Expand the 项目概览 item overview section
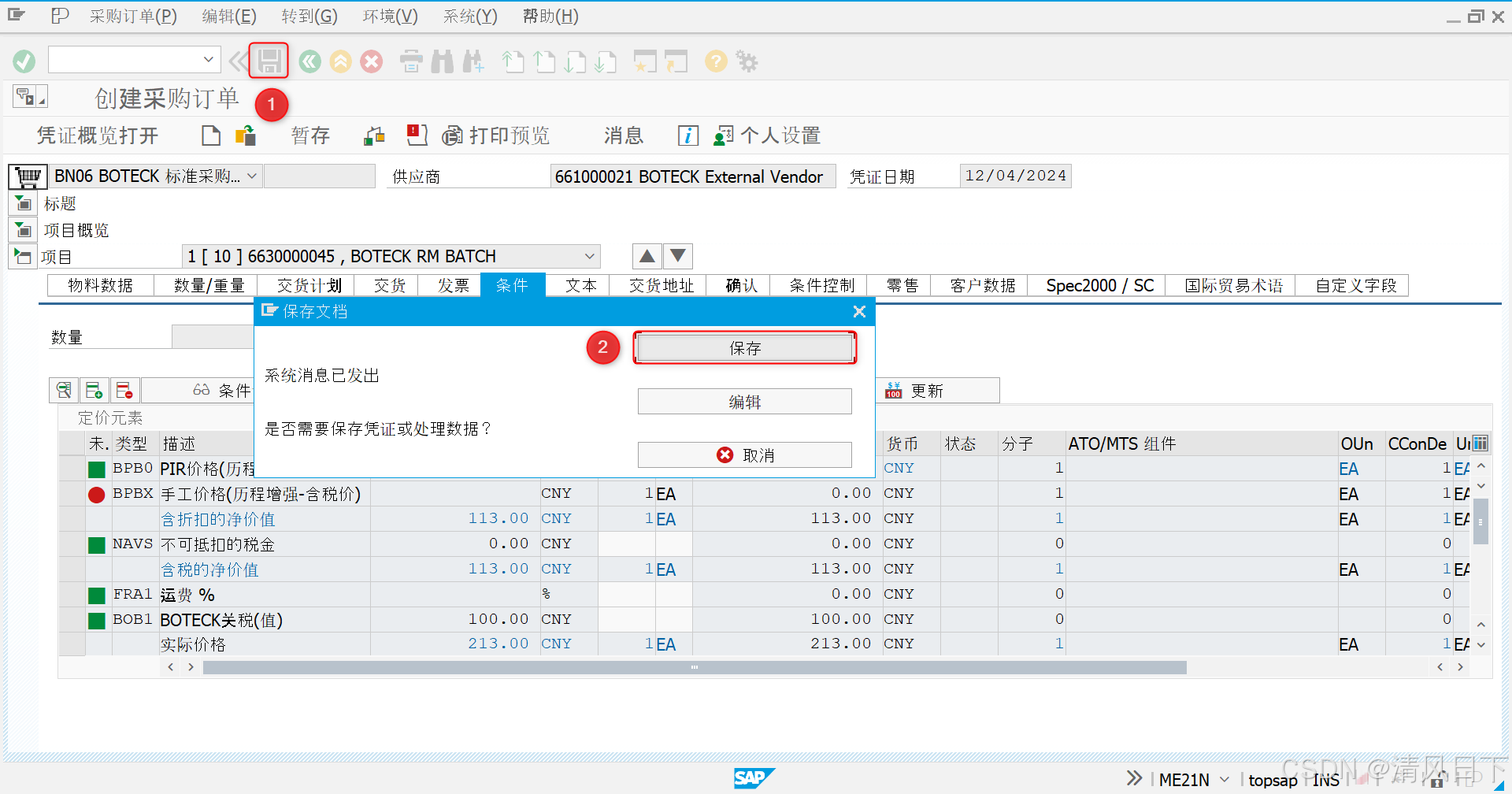1512x794 pixels. click(23, 230)
